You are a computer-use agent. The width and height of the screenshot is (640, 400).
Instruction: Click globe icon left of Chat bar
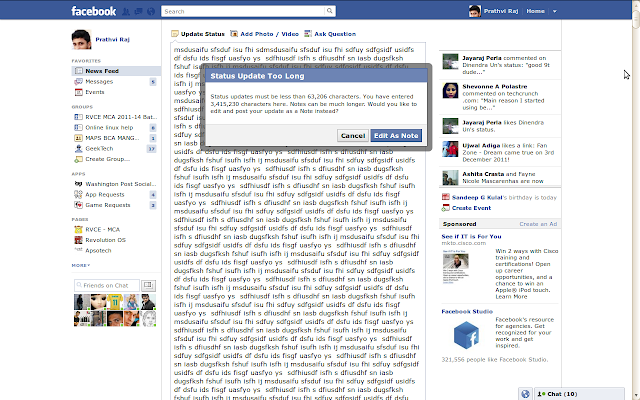525,394
